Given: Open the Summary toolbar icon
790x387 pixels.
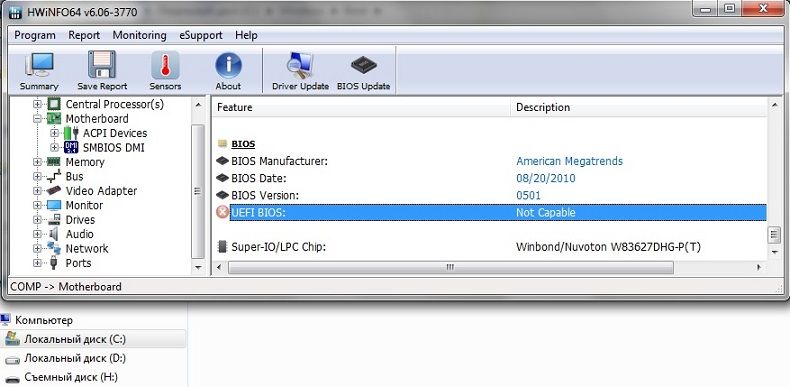Looking at the screenshot, I should coord(39,72).
